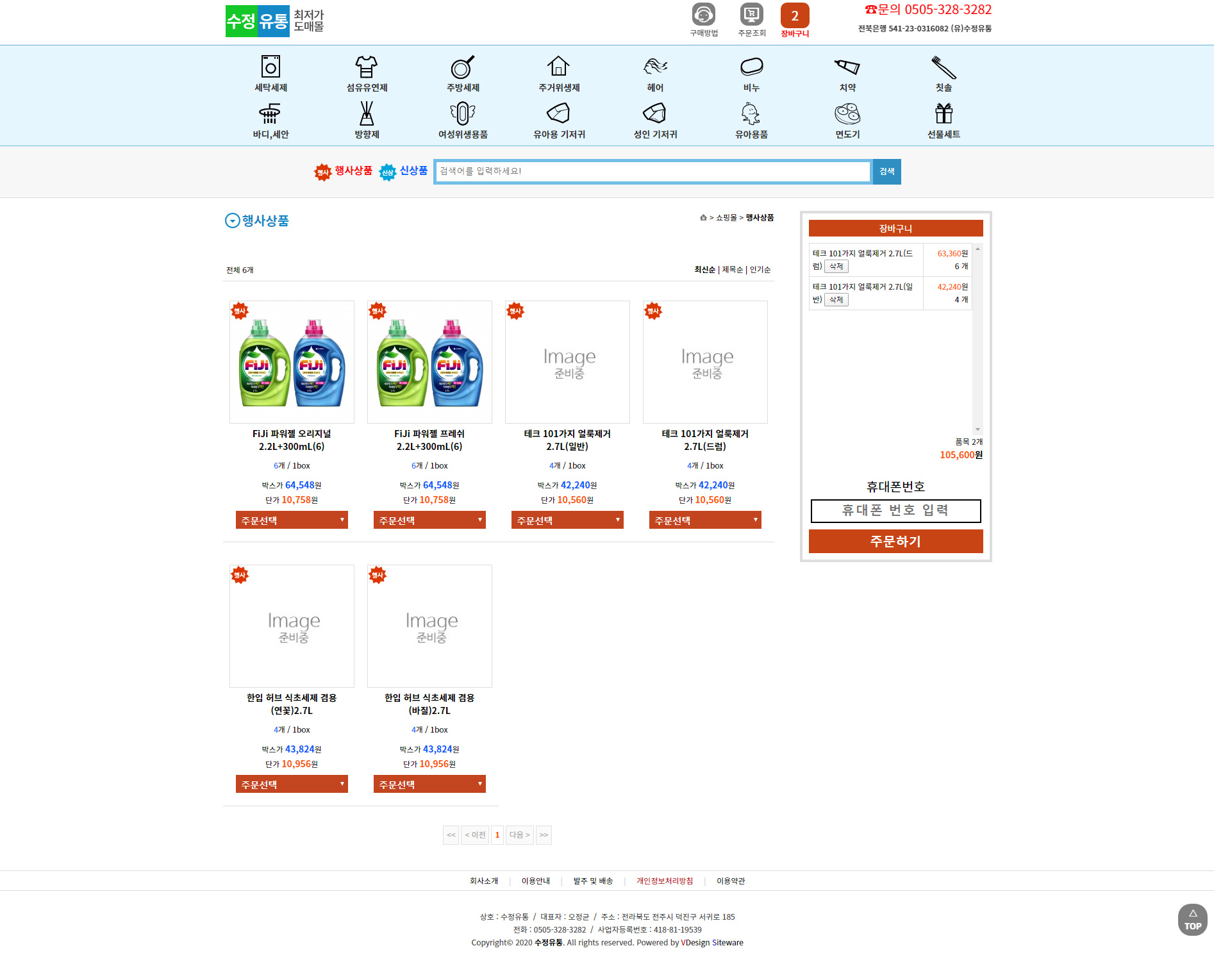Delete 테크 2.7L(드럼) item from cart
The image size is (1214, 980).
click(x=836, y=267)
